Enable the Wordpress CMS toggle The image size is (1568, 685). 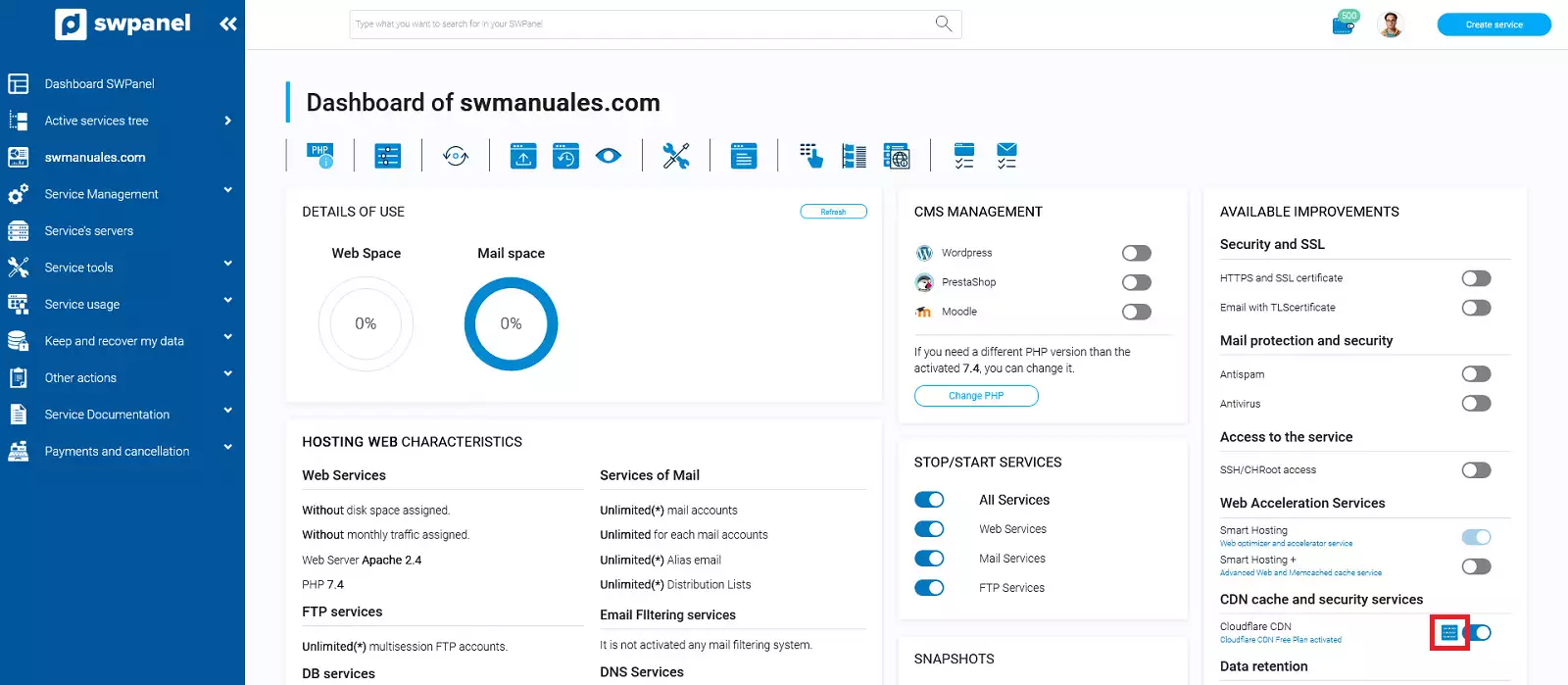pos(1136,253)
